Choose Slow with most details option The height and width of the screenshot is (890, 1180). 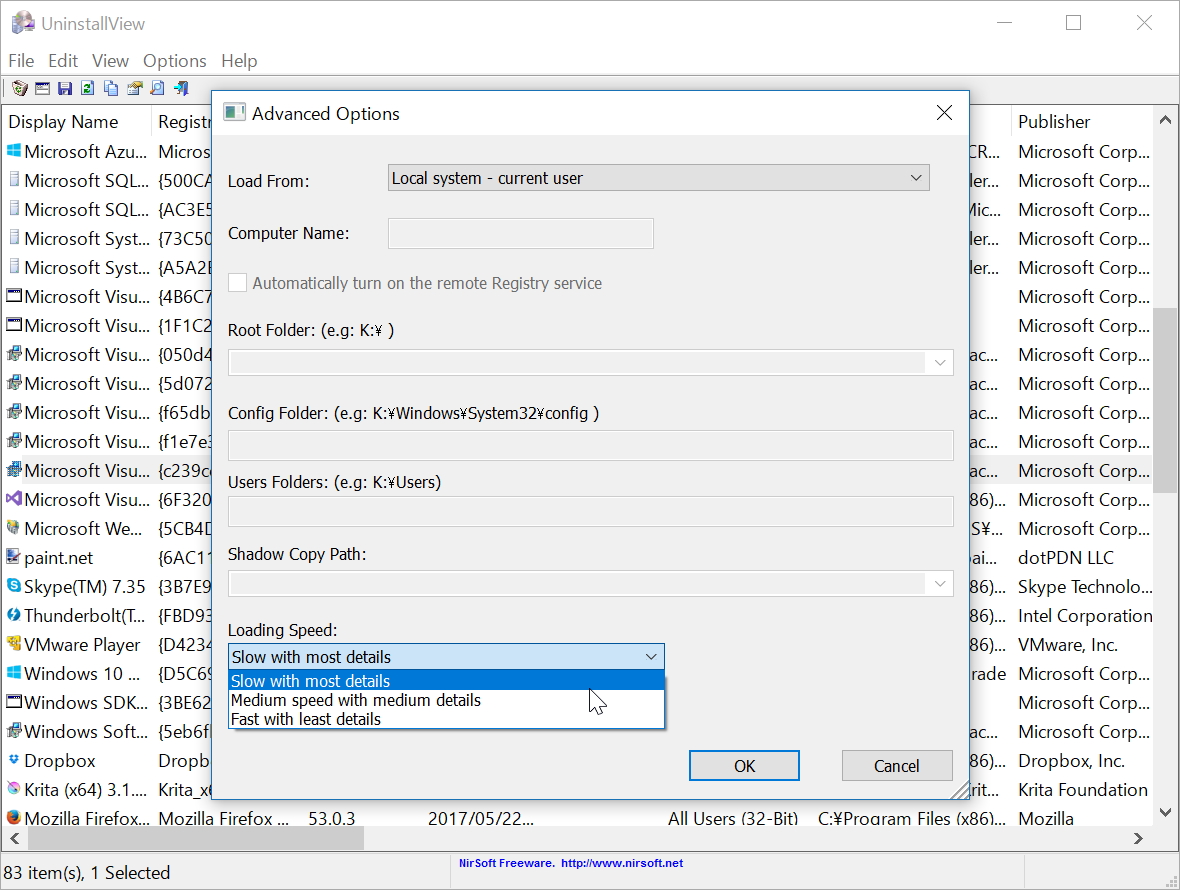(447, 681)
